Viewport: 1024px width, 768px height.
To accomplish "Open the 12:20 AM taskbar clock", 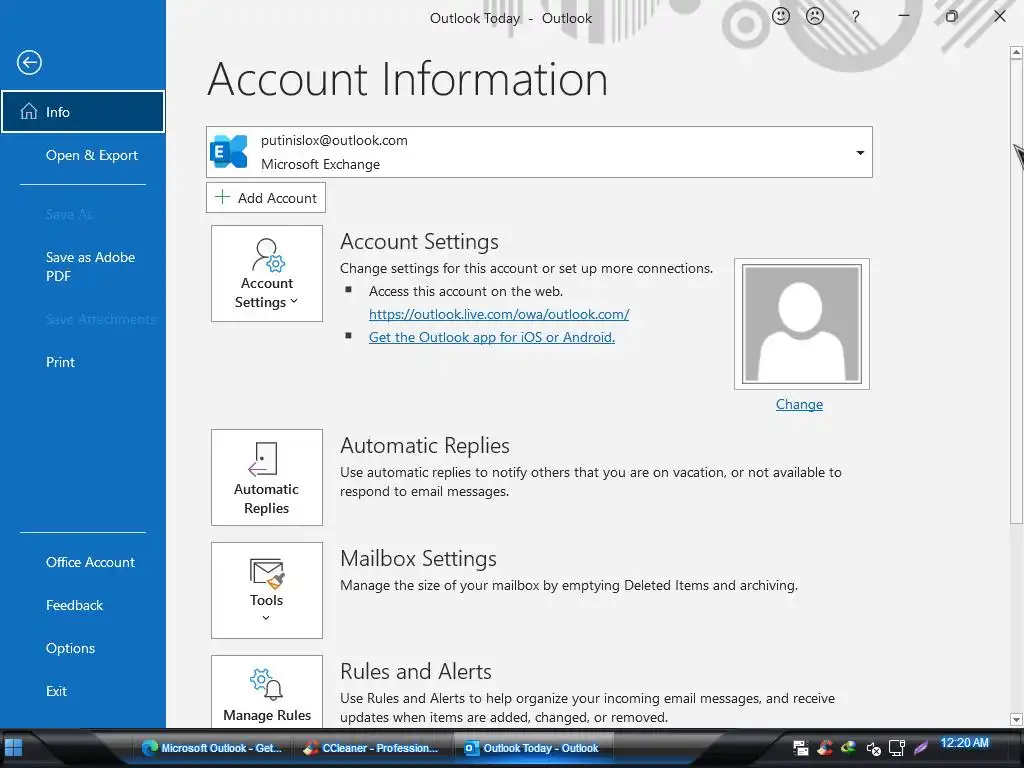I will click(x=965, y=743).
